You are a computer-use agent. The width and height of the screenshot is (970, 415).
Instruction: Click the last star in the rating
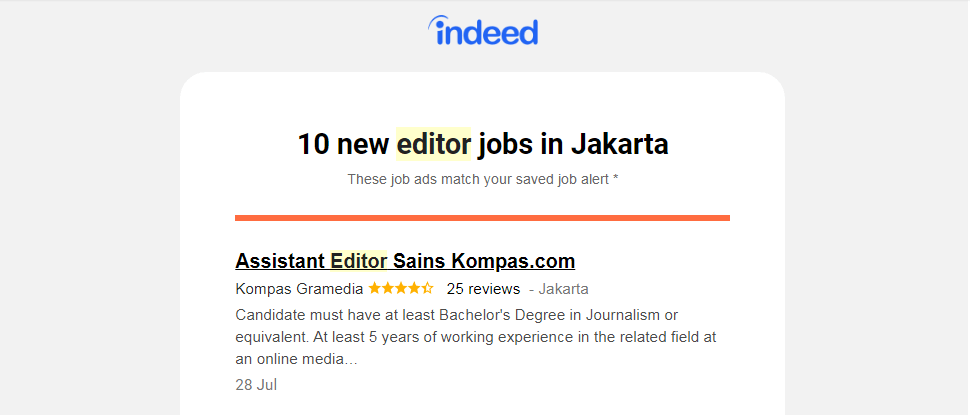pyautogui.click(x=428, y=289)
